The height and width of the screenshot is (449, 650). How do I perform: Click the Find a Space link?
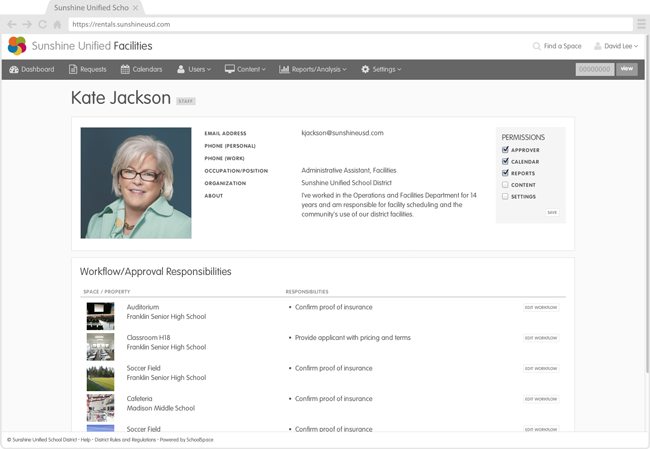(563, 46)
